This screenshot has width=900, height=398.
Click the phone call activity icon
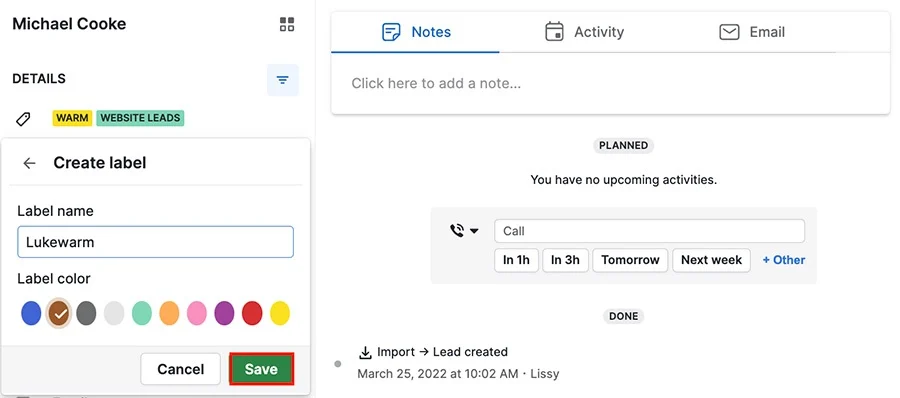point(457,230)
